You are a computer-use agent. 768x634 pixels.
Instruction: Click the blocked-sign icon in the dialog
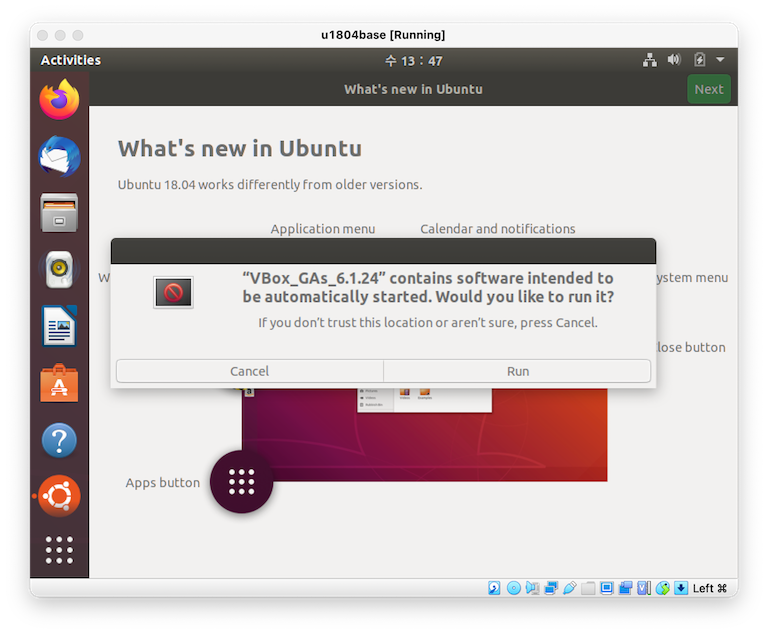(173, 293)
